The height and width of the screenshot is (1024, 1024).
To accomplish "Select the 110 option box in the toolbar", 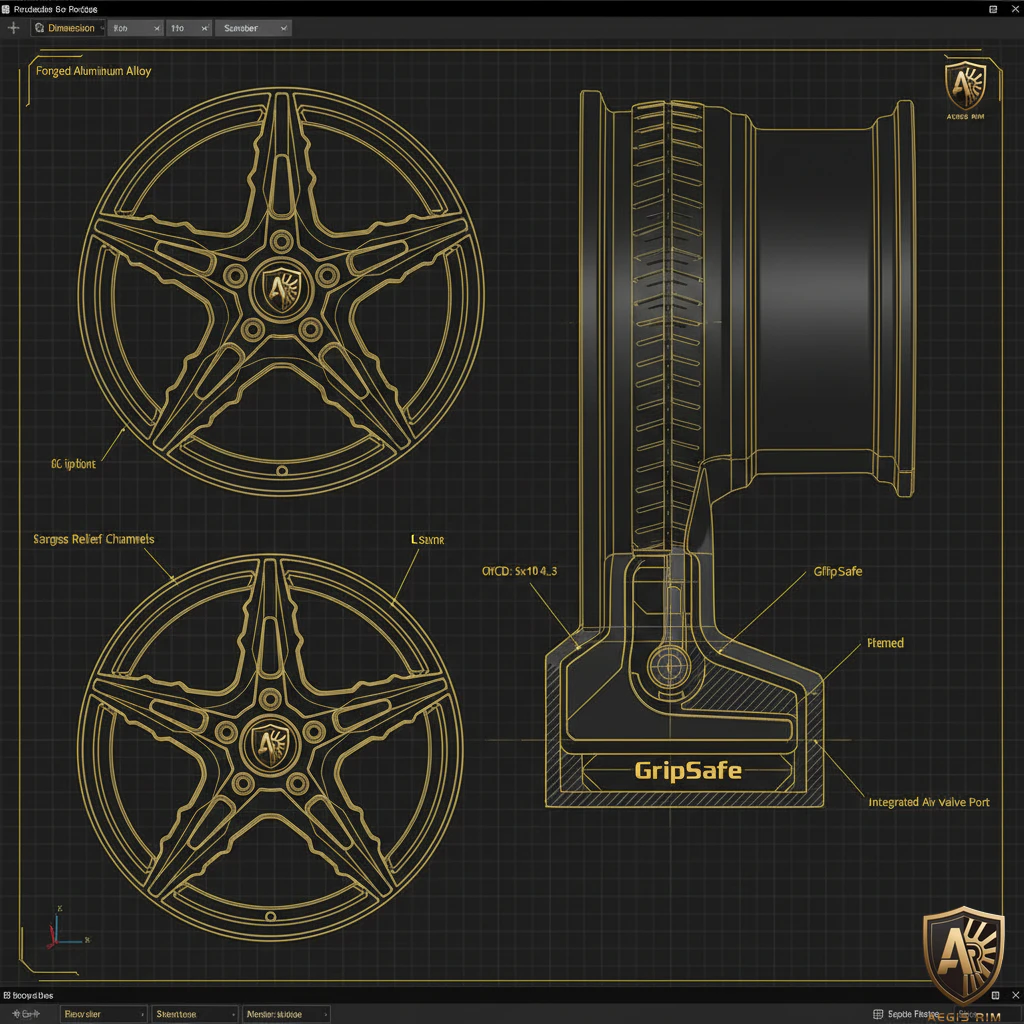I will [x=177, y=27].
